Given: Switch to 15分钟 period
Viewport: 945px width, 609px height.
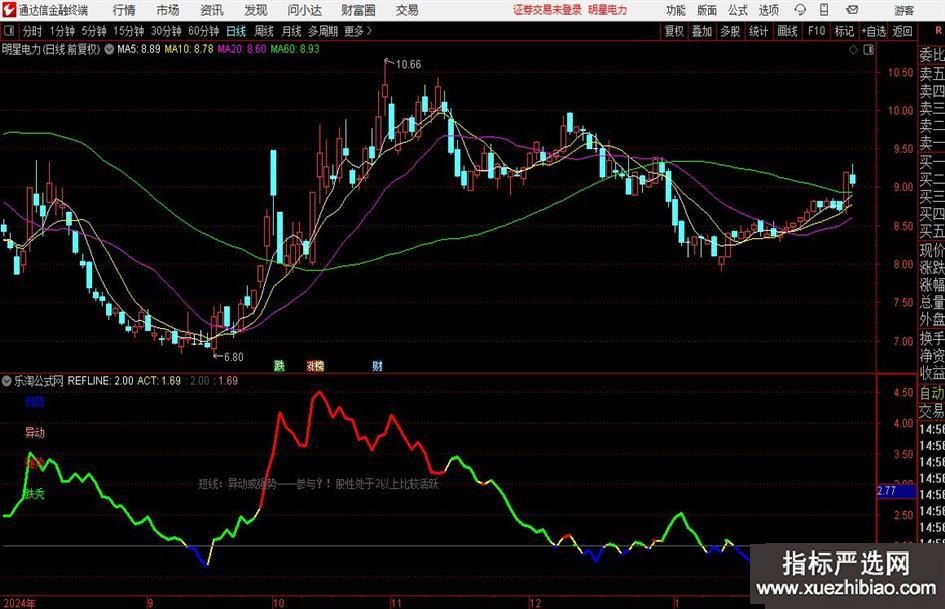Looking at the screenshot, I should (x=129, y=31).
